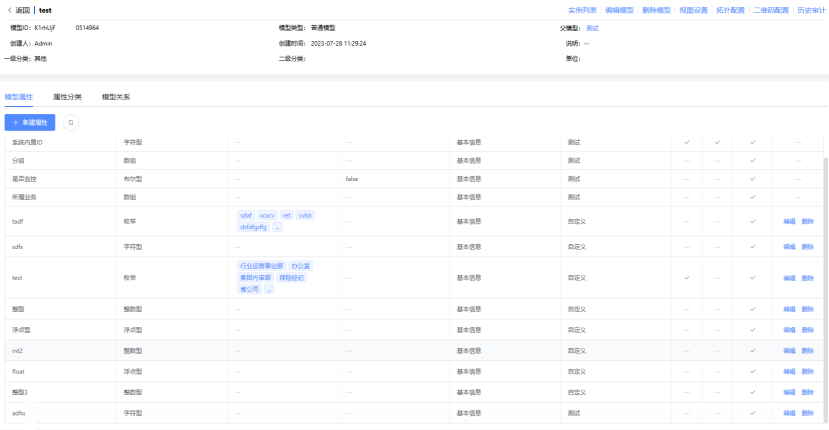Edit the tadf attribute

[x=789, y=221]
